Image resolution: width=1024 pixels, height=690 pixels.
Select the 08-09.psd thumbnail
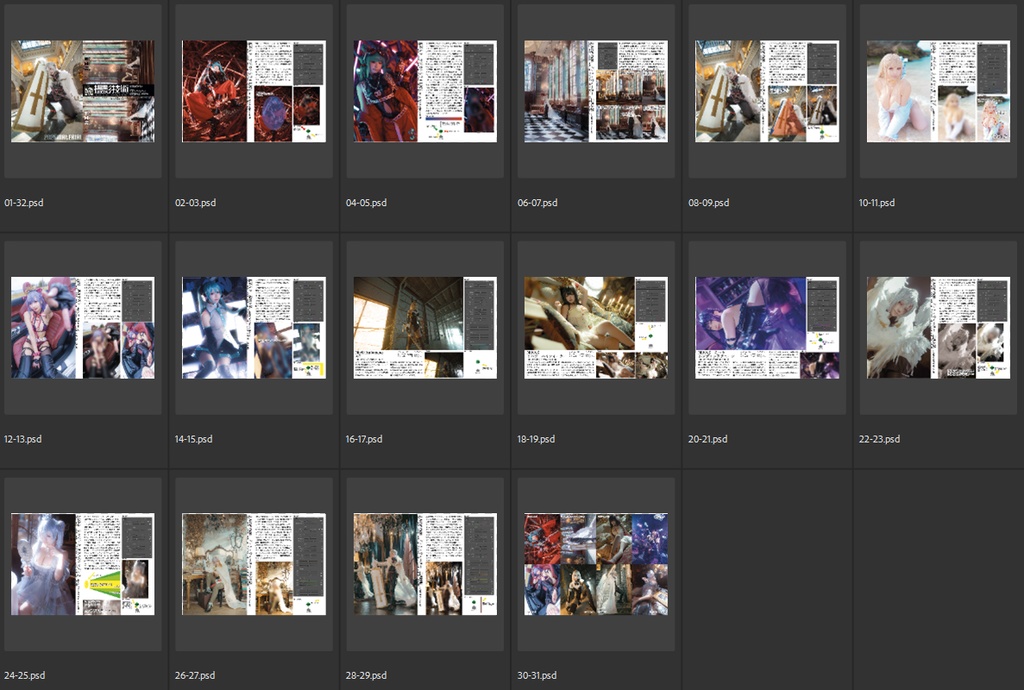click(x=767, y=91)
